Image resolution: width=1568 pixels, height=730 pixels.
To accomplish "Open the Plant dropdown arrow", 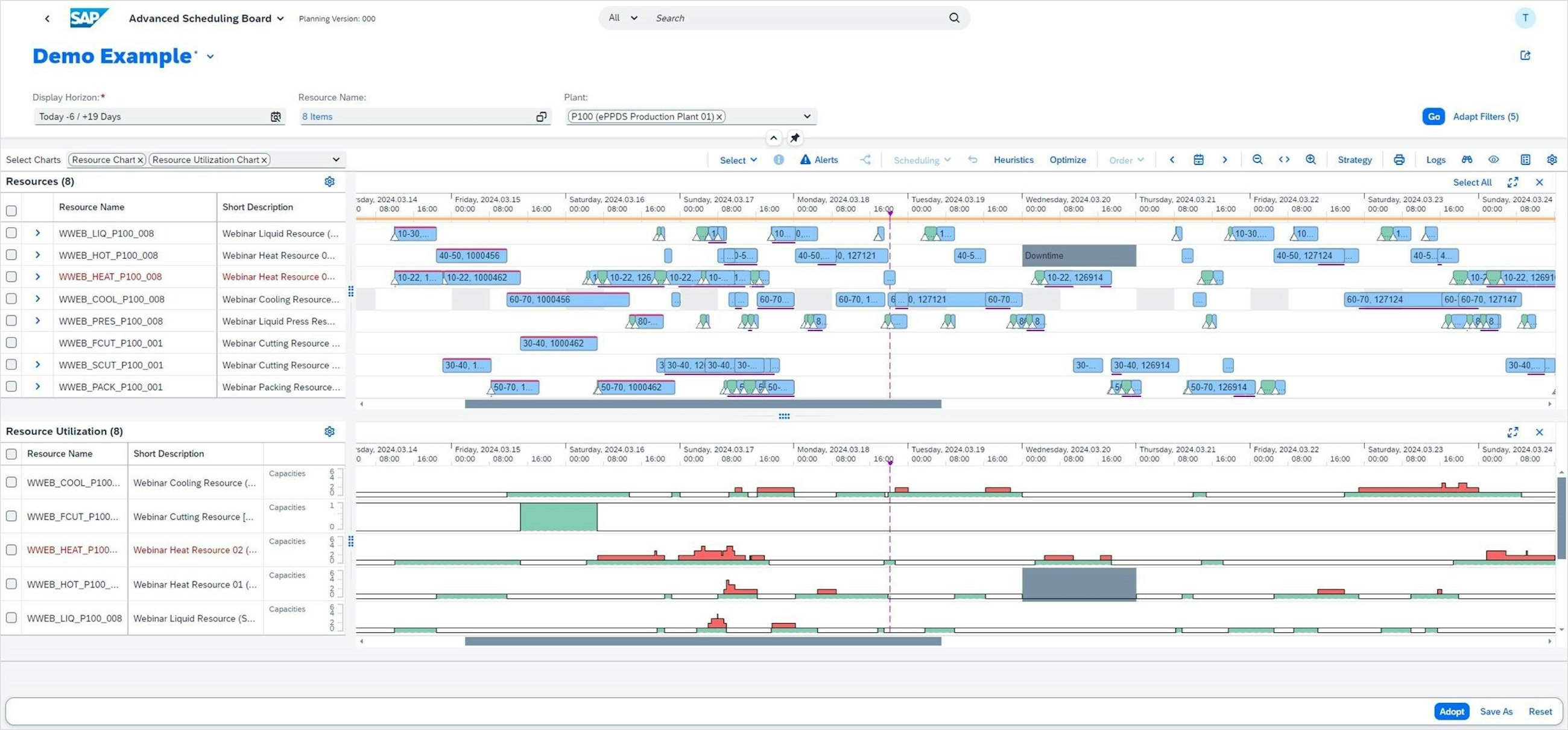I will pyautogui.click(x=806, y=116).
